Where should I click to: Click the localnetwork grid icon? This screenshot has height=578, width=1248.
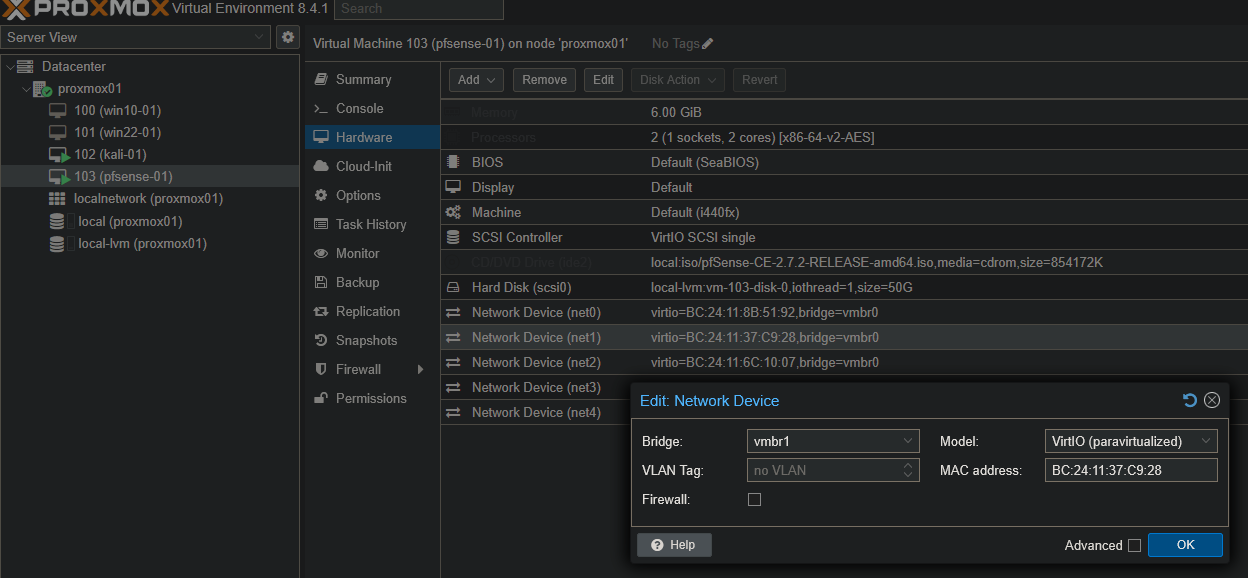click(x=57, y=199)
